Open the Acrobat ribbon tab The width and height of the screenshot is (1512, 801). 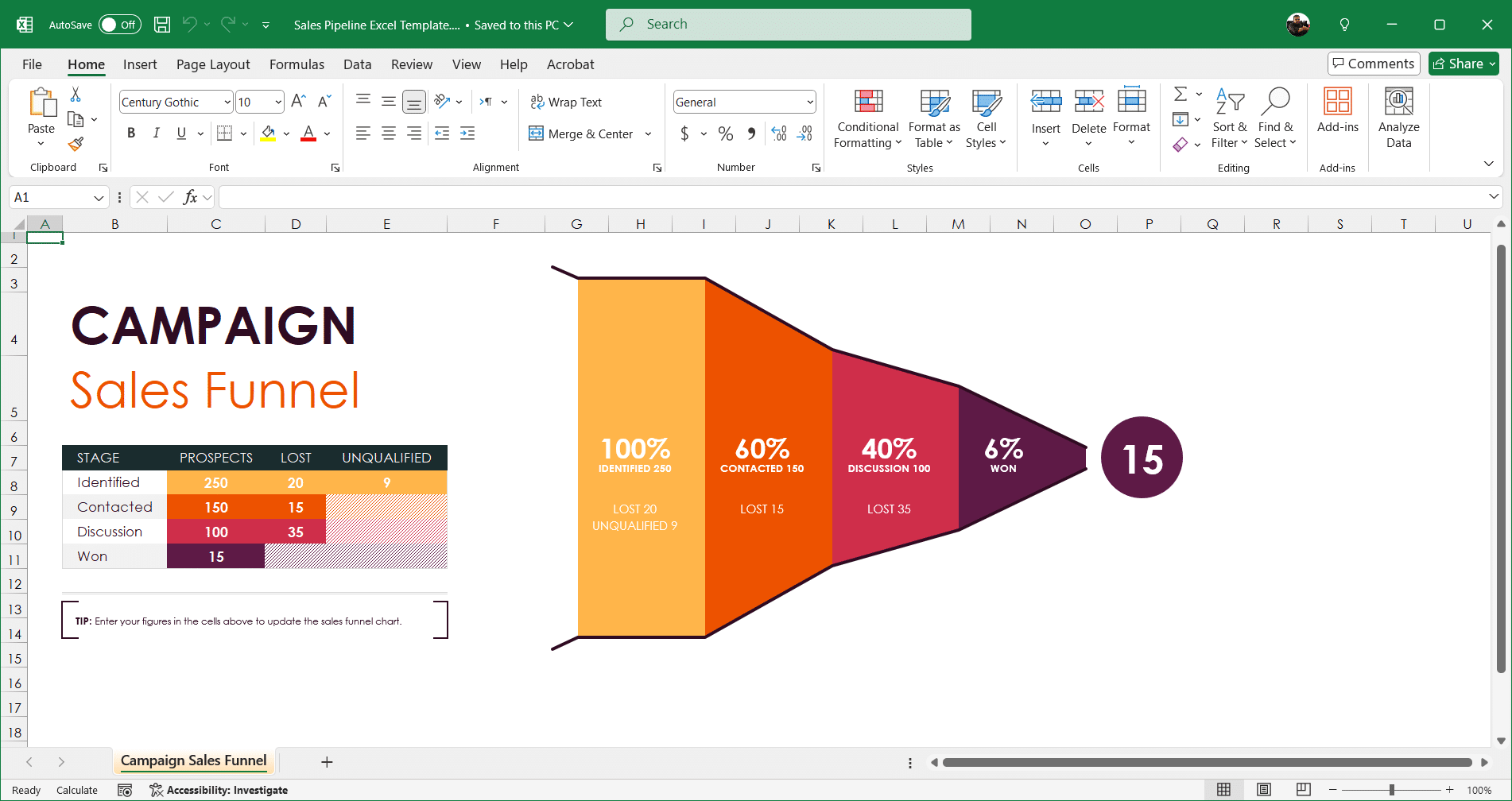click(569, 64)
